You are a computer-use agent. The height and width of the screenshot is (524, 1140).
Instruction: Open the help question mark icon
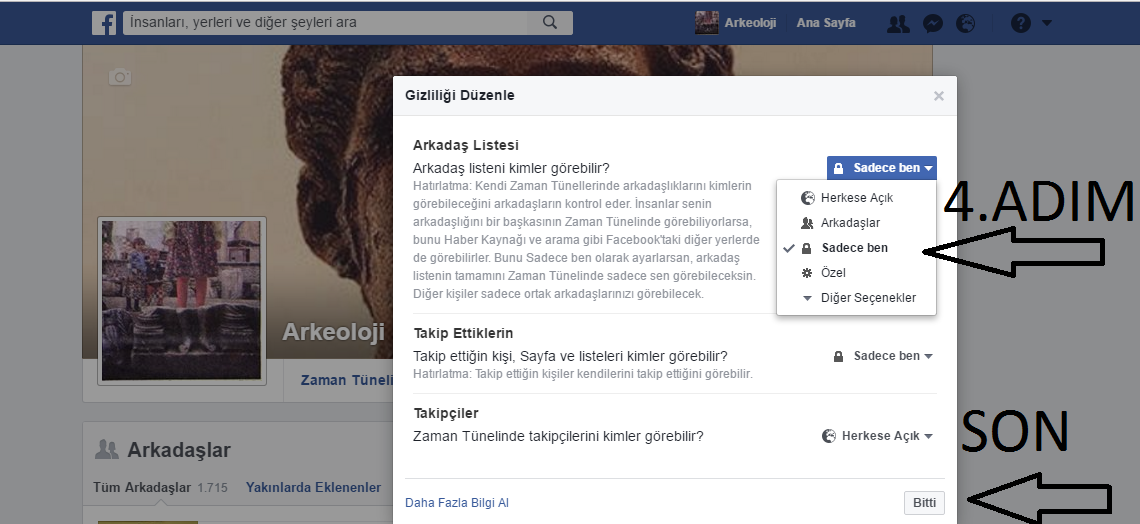click(1021, 23)
